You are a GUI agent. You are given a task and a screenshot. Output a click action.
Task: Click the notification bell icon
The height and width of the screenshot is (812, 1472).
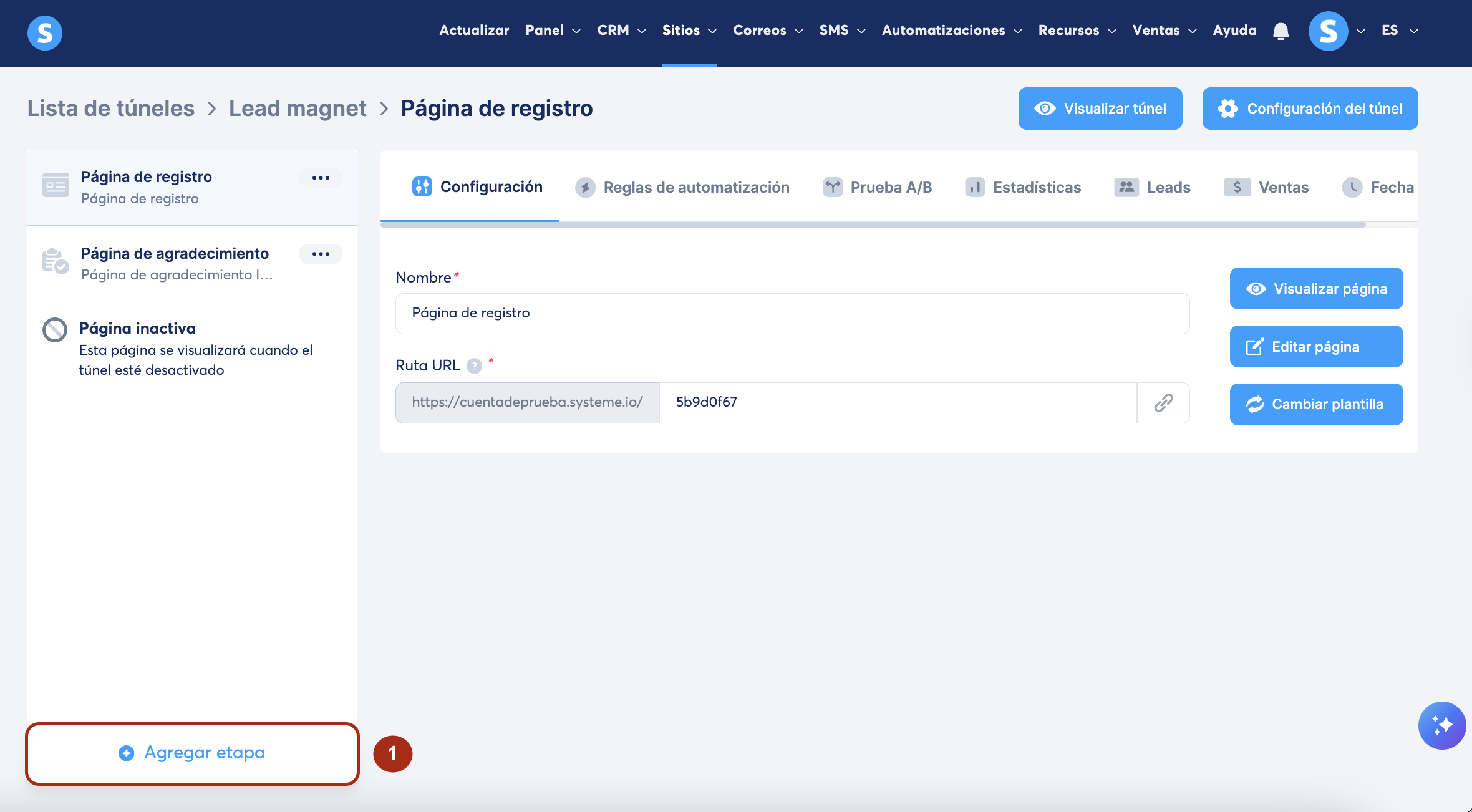(1281, 31)
